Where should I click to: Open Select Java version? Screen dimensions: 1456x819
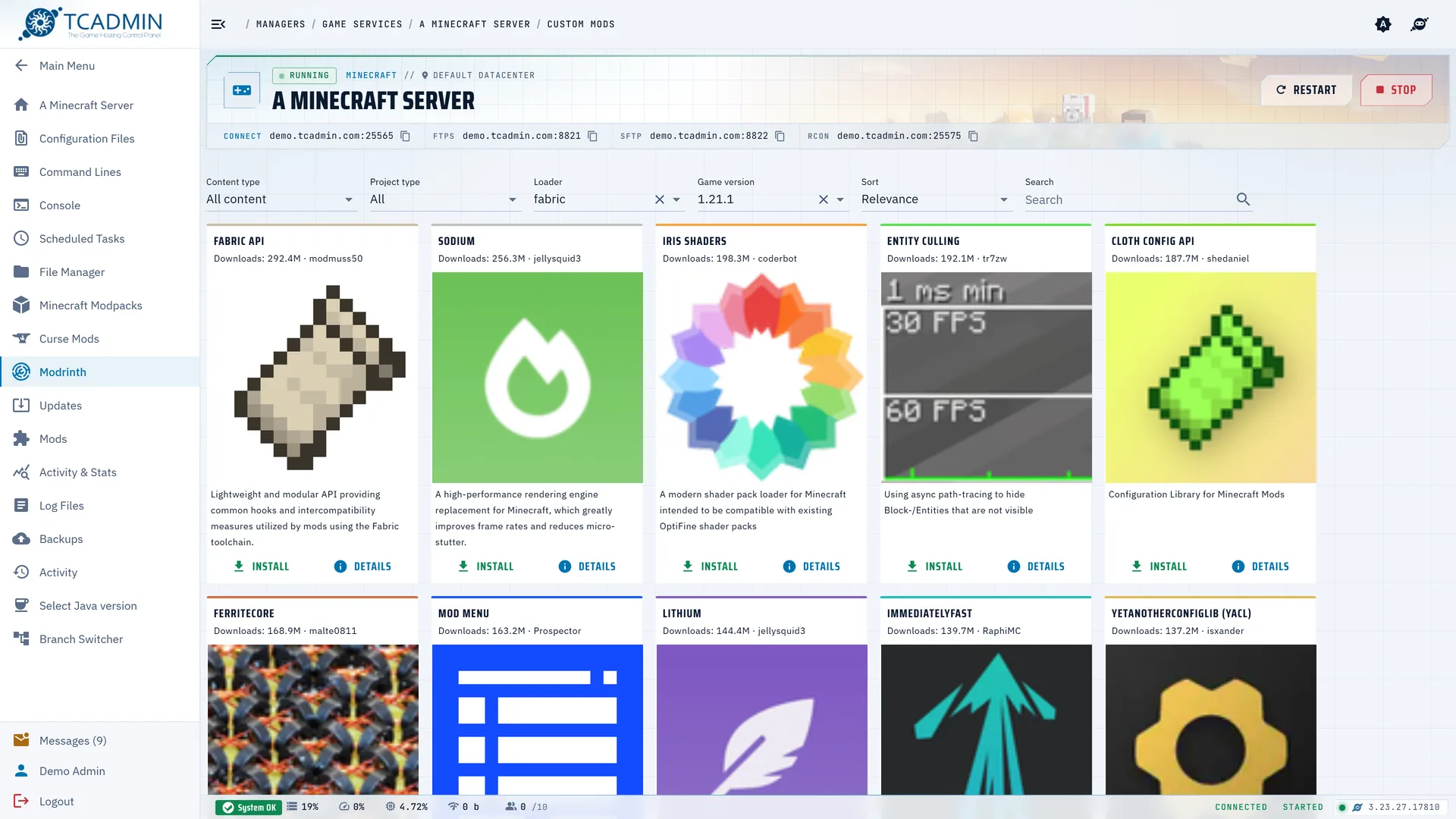99,606
